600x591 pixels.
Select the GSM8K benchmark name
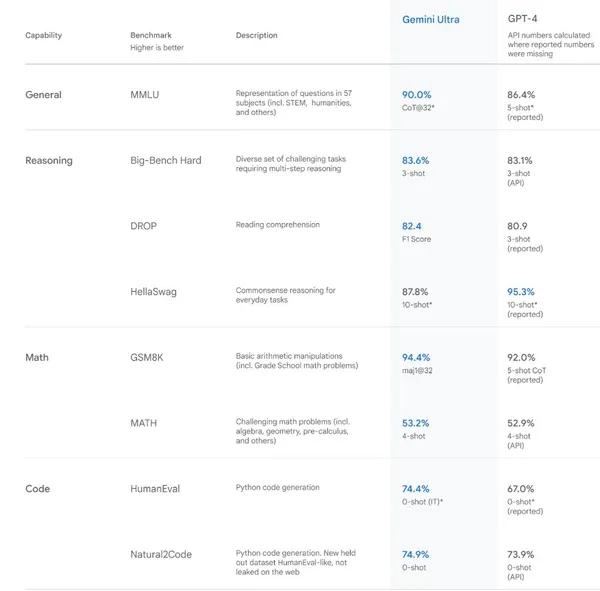pyautogui.click(x=147, y=358)
